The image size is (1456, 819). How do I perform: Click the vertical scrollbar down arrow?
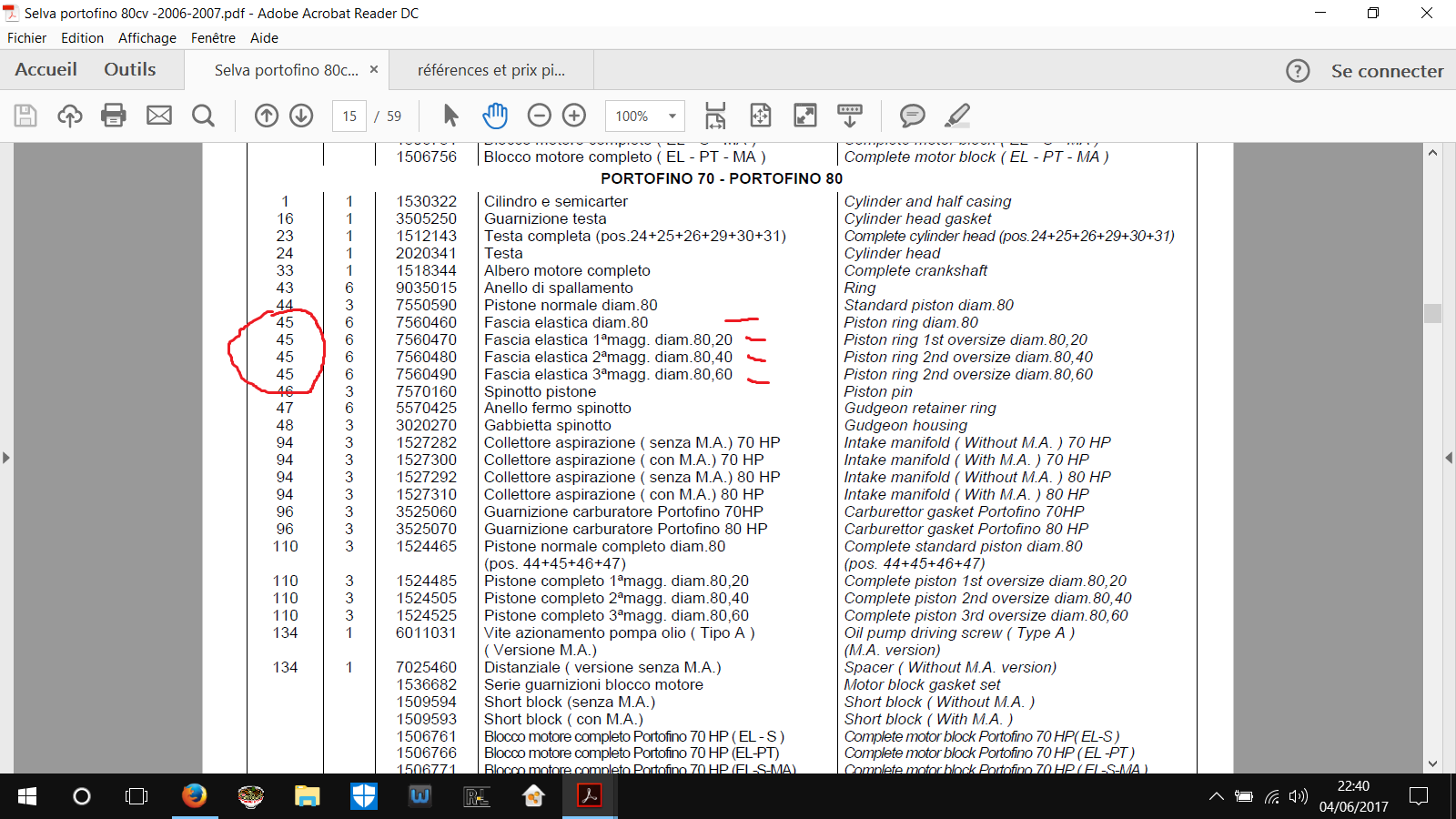click(x=1432, y=764)
